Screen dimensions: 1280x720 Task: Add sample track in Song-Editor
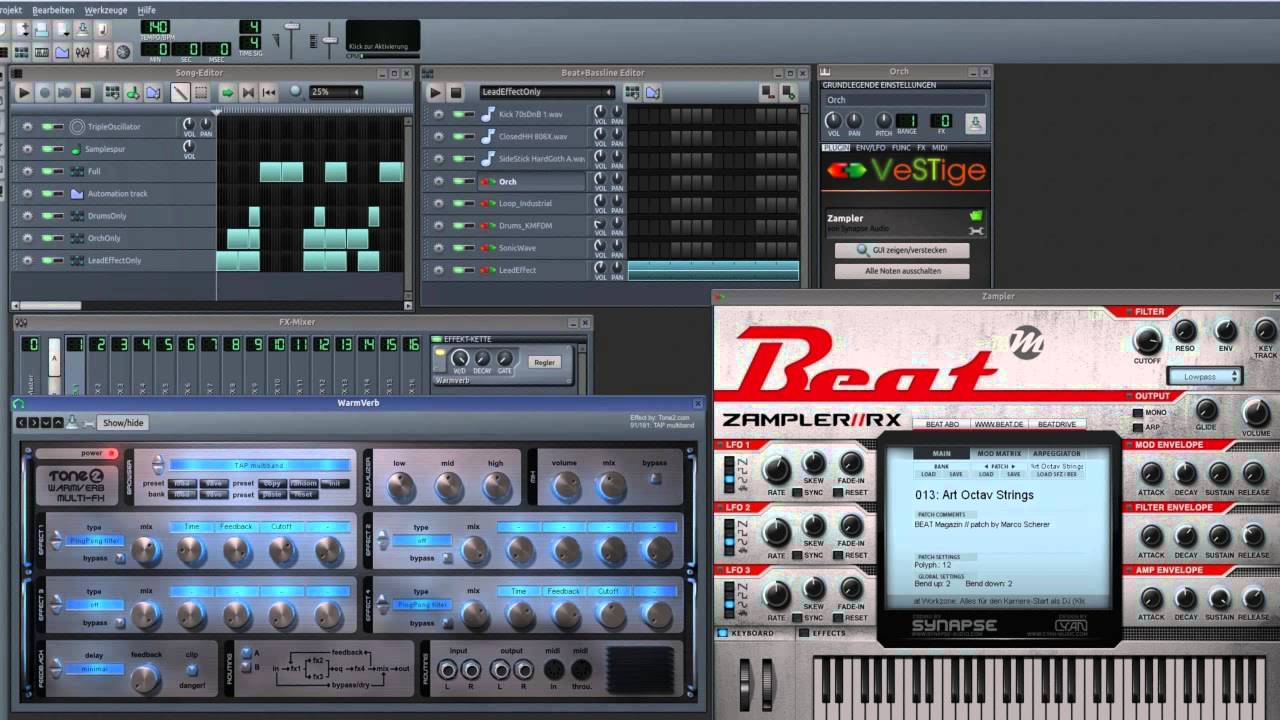tap(132, 92)
